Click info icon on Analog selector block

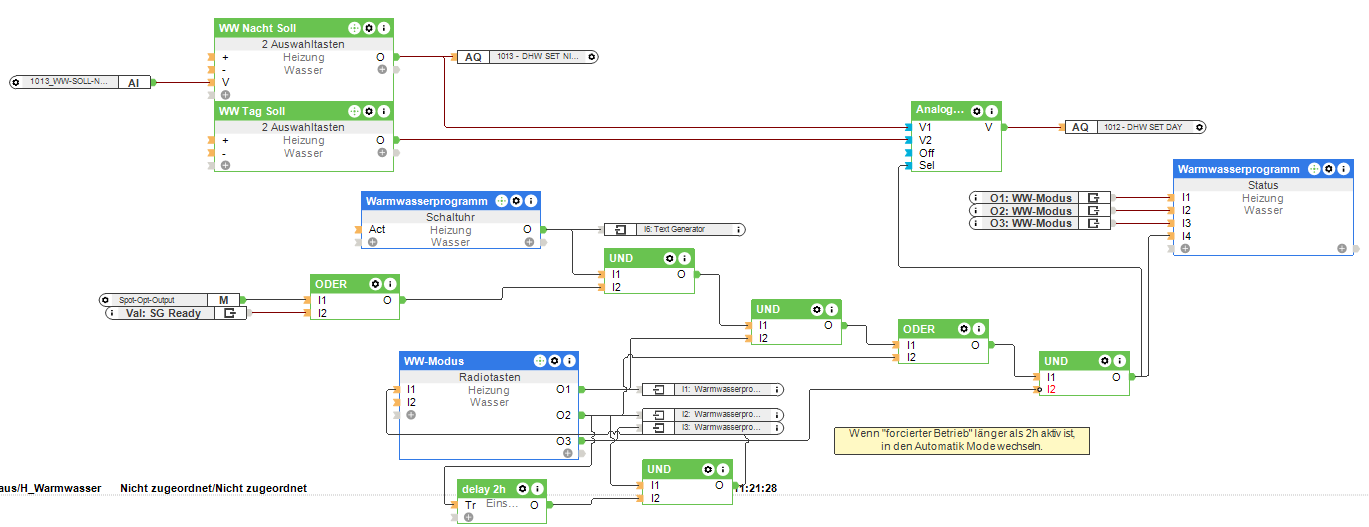coord(991,111)
